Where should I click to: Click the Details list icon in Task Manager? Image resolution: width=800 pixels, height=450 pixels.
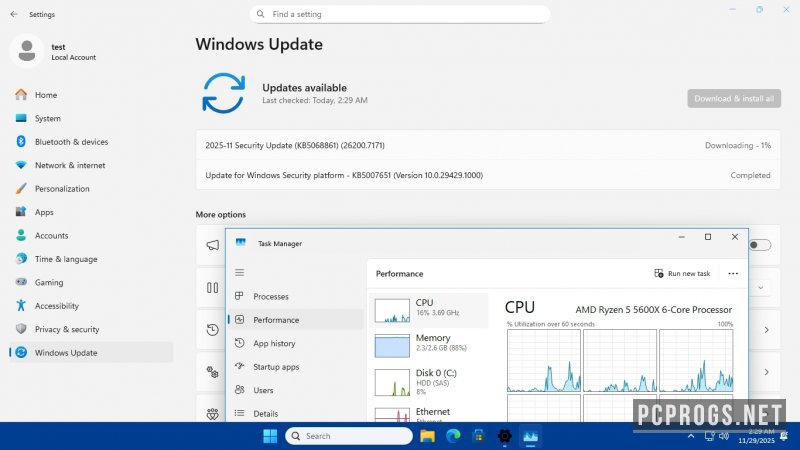239,413
